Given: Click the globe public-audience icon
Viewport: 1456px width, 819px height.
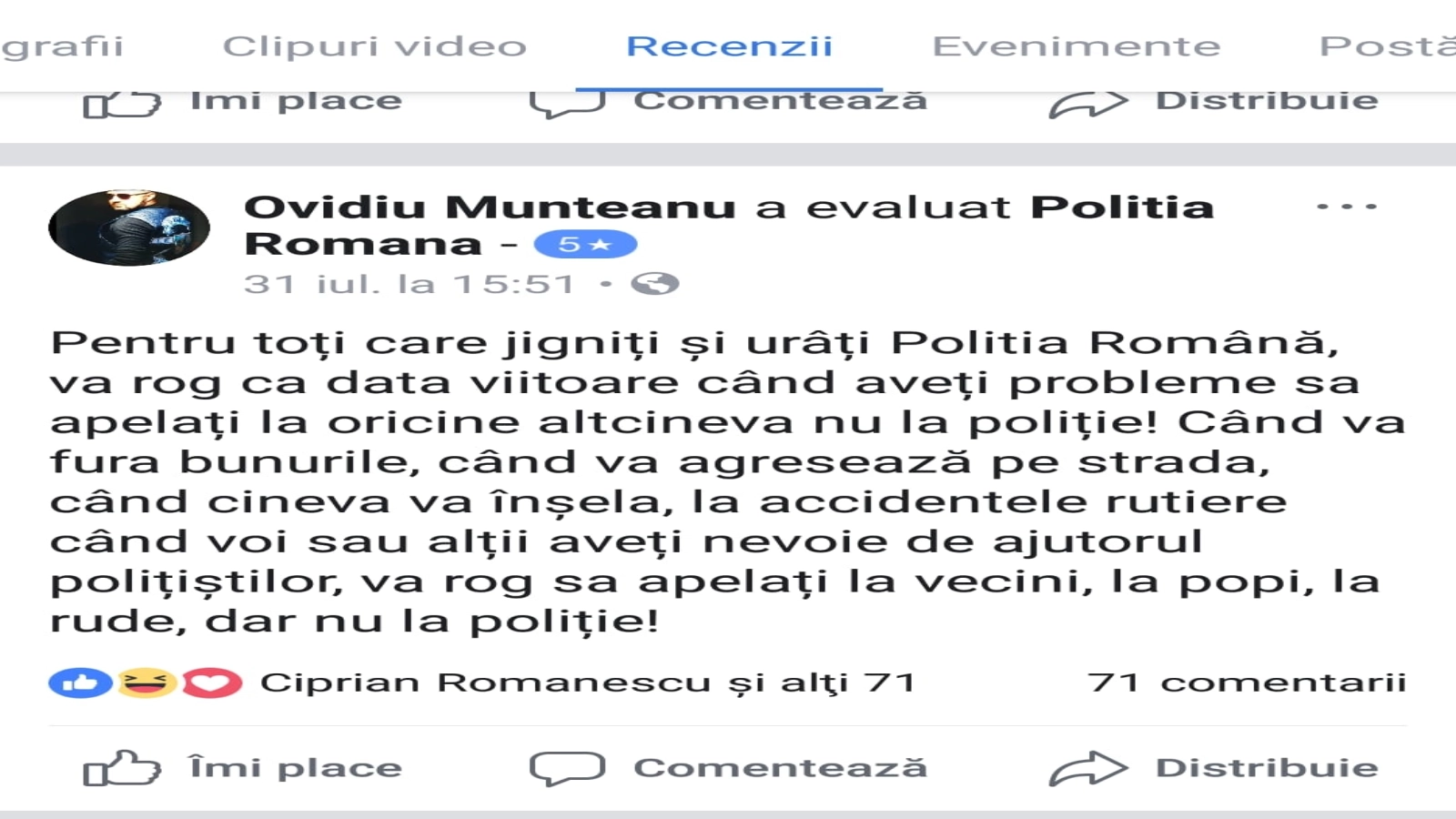Looking at the screenshot, I should coord(655,284).
